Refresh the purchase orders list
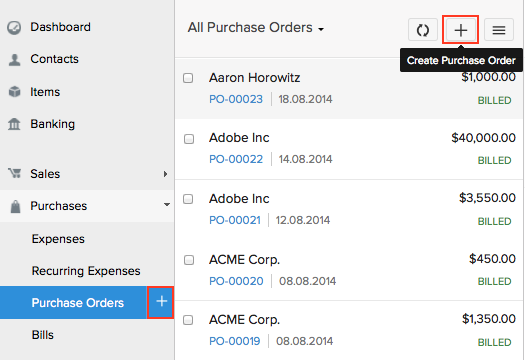This screenshot has height=360, width=525. click(423, 30)
